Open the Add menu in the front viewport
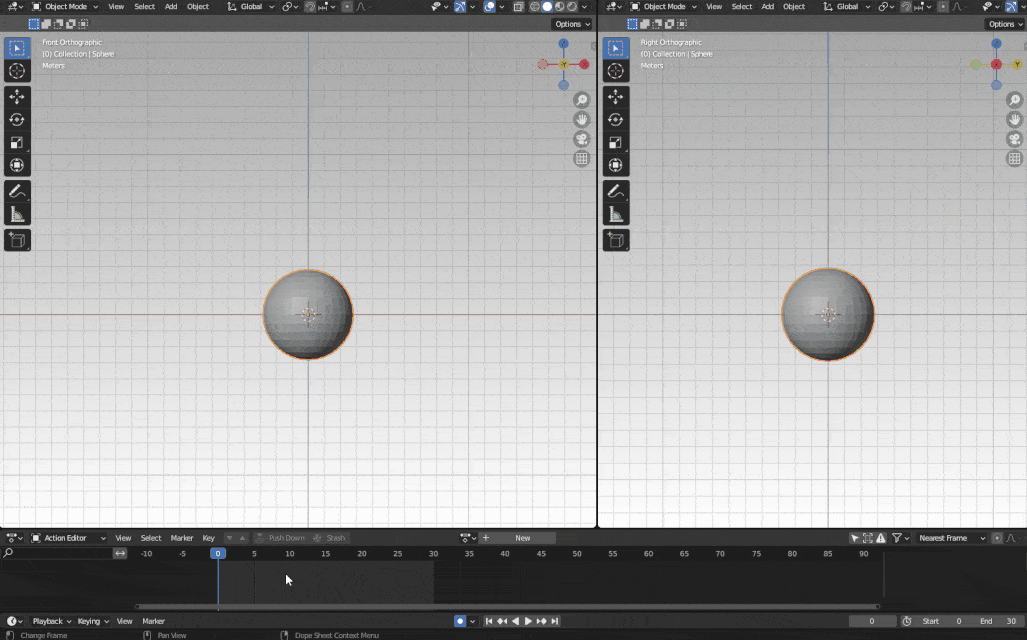 click(171, 7)
